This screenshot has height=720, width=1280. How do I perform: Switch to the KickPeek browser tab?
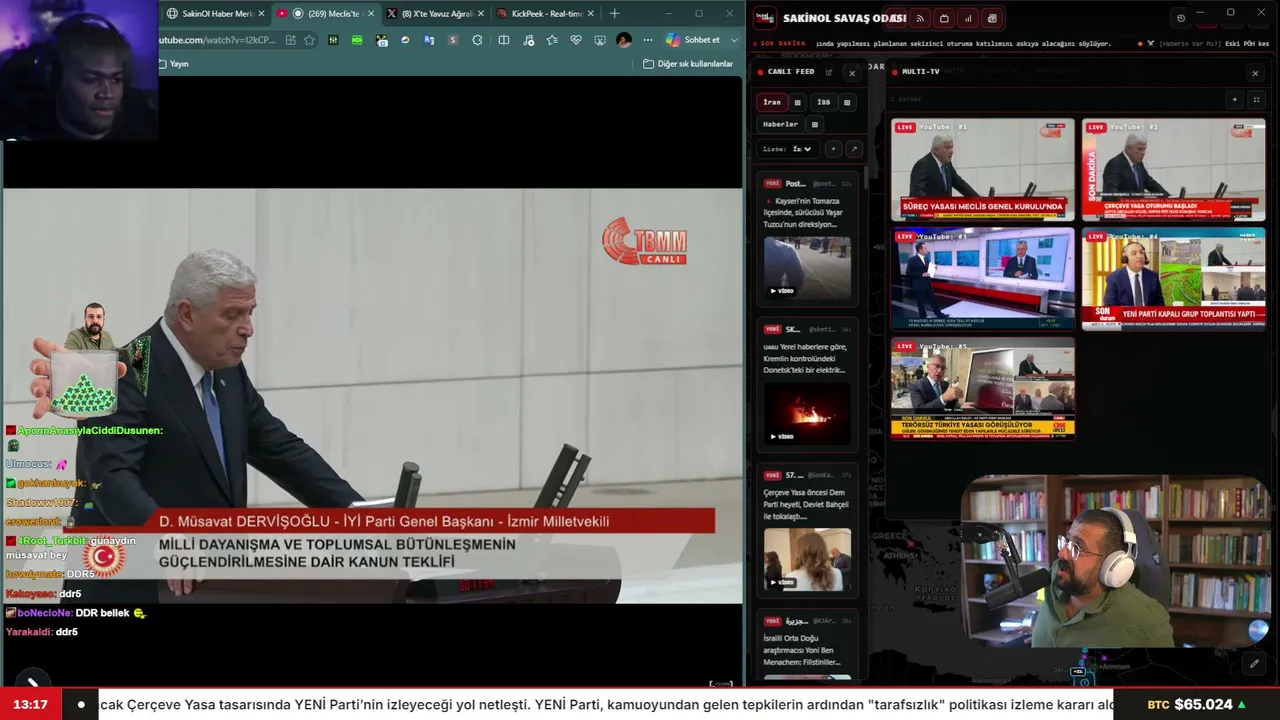[x=545, y=14]
